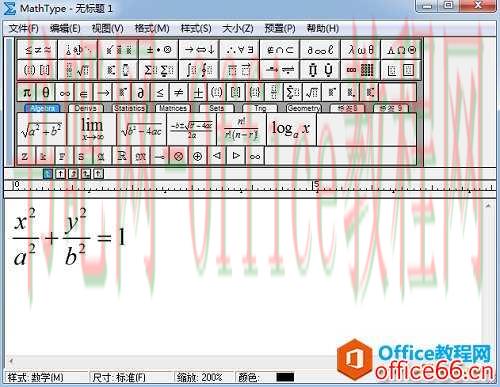Open the 文件(F) menu
This screenshot has height=387, width=500.
23,28
